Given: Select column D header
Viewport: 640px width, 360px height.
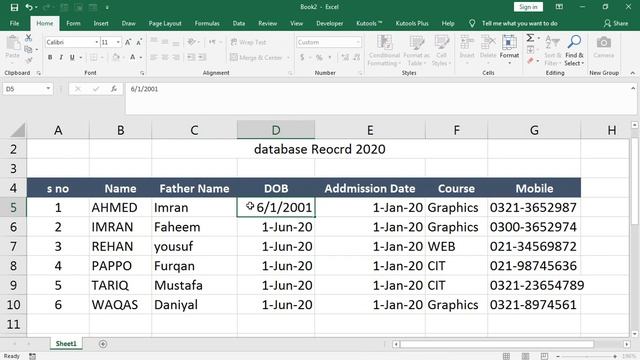Looking at the screenshot, I should (276, 130).
